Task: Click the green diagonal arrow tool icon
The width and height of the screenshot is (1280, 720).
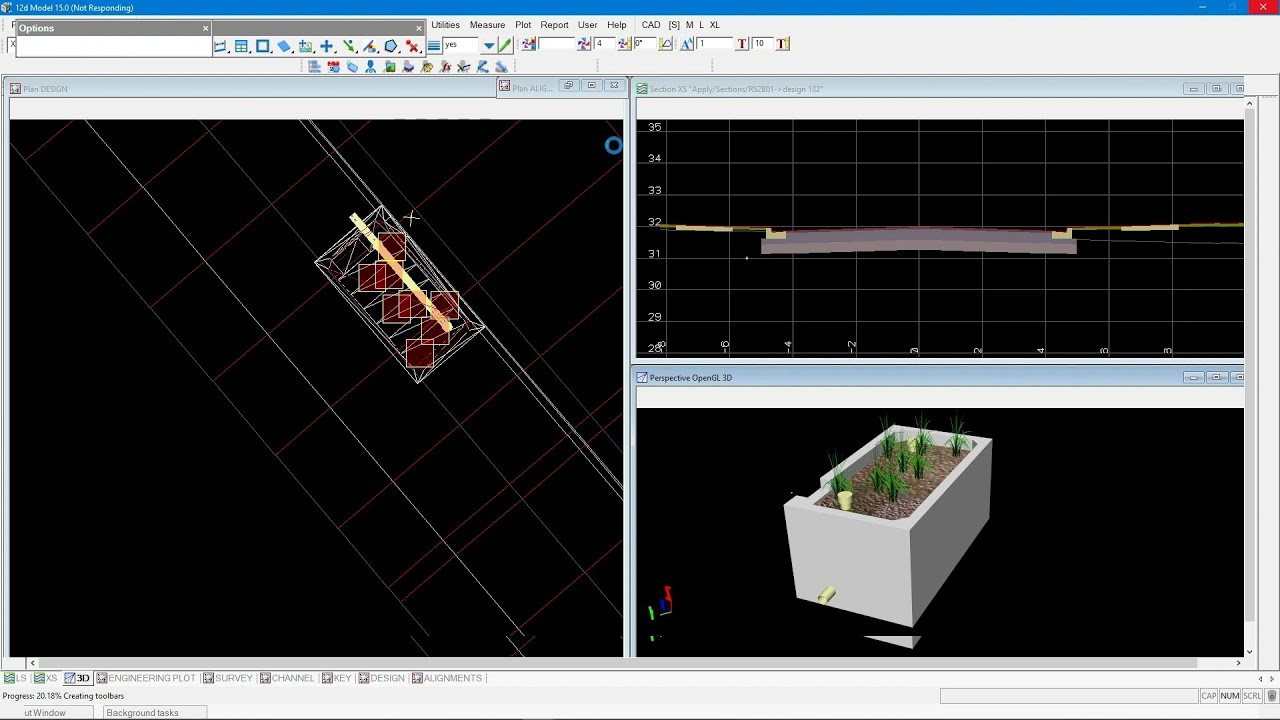Action: (x=348, y=46)
